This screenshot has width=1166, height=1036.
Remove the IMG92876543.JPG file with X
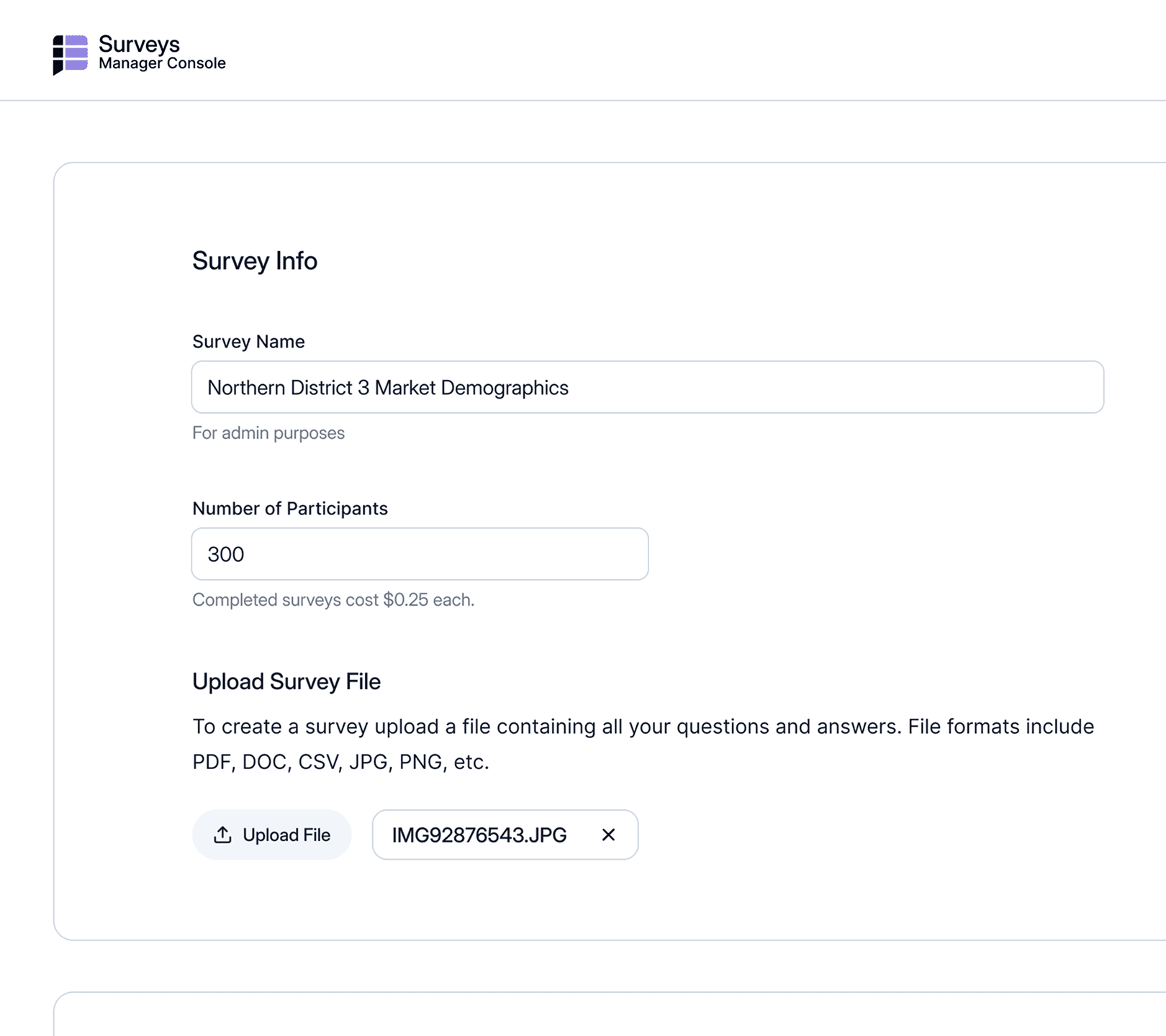pyautogui.click(x=608, y=835)
